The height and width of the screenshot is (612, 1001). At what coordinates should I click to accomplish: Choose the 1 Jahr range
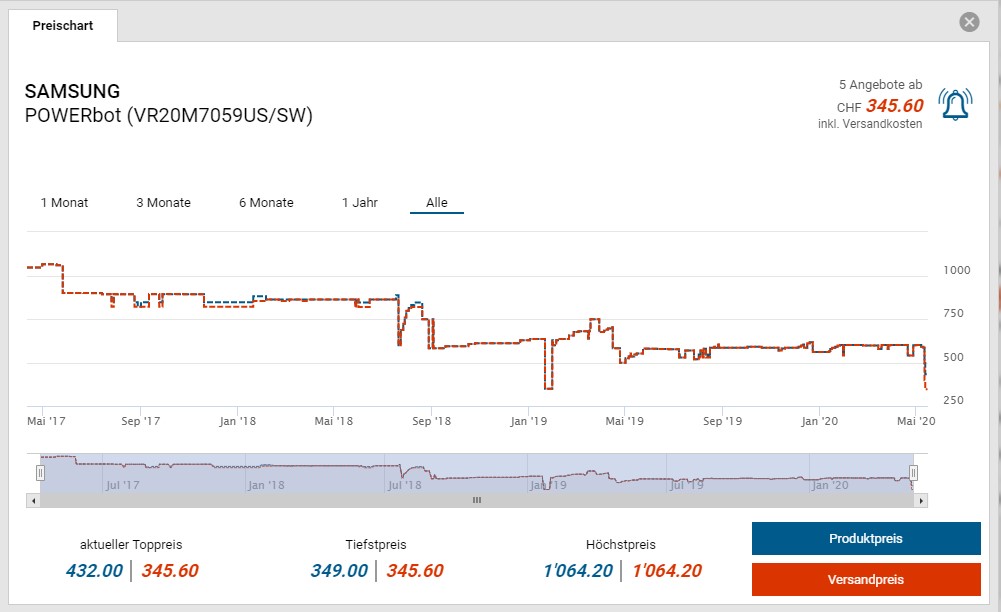click(x=359, y=203)
